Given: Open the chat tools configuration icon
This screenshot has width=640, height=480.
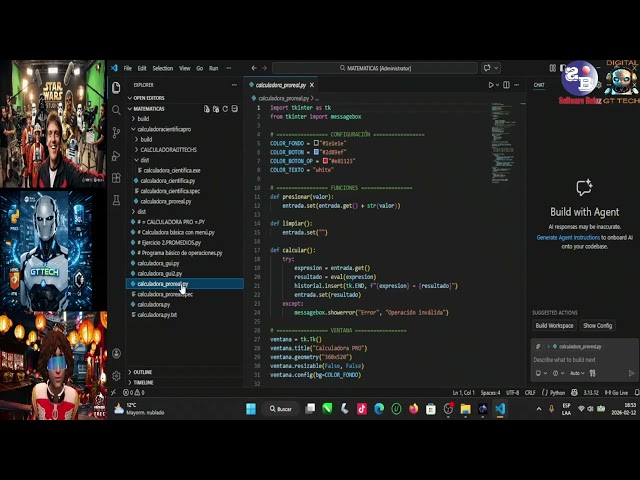Looking at the screenshot, I should tap(592, 373).
